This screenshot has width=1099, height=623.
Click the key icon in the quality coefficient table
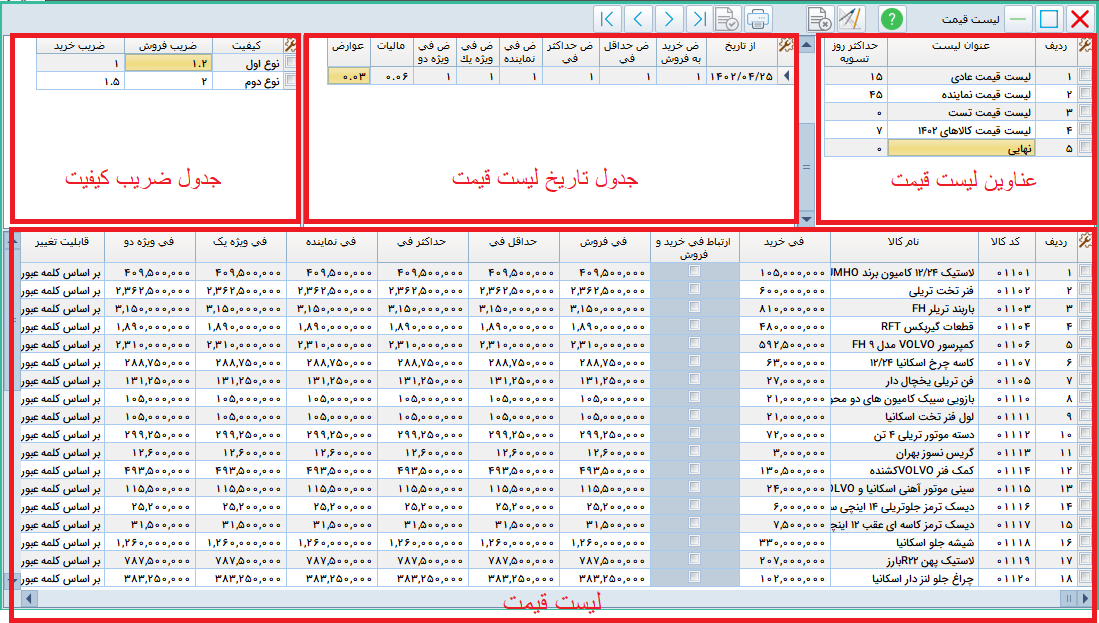pyautogui.click(x=291, y=45)
